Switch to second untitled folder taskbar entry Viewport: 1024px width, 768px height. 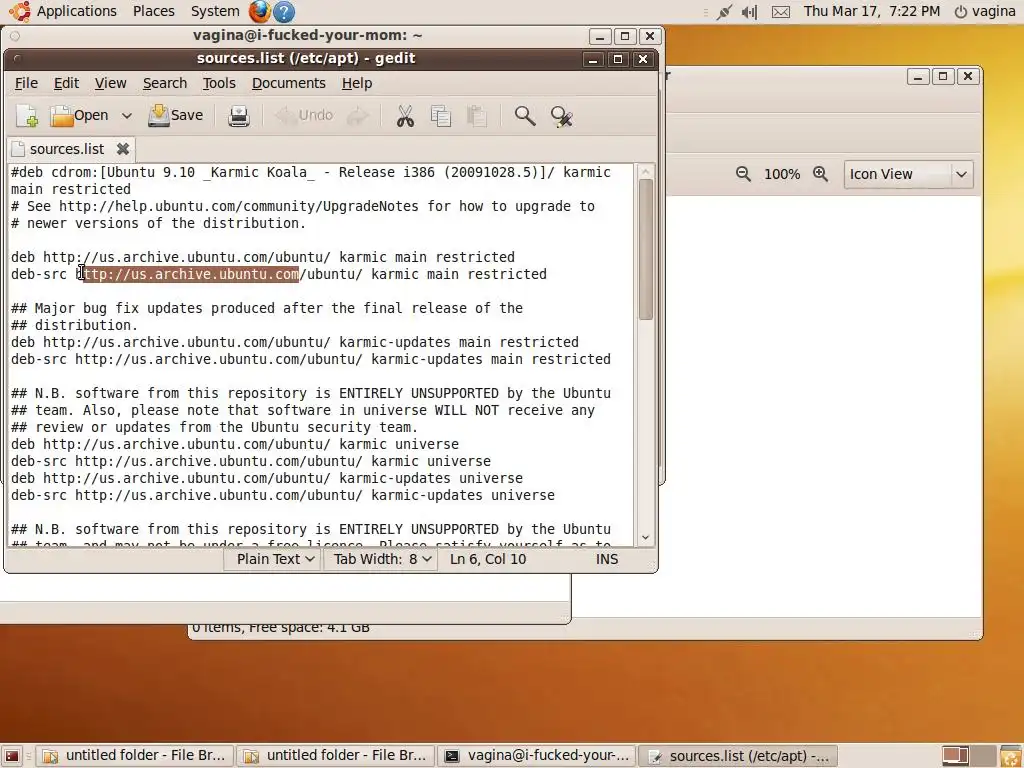click(x=336, y=756)
